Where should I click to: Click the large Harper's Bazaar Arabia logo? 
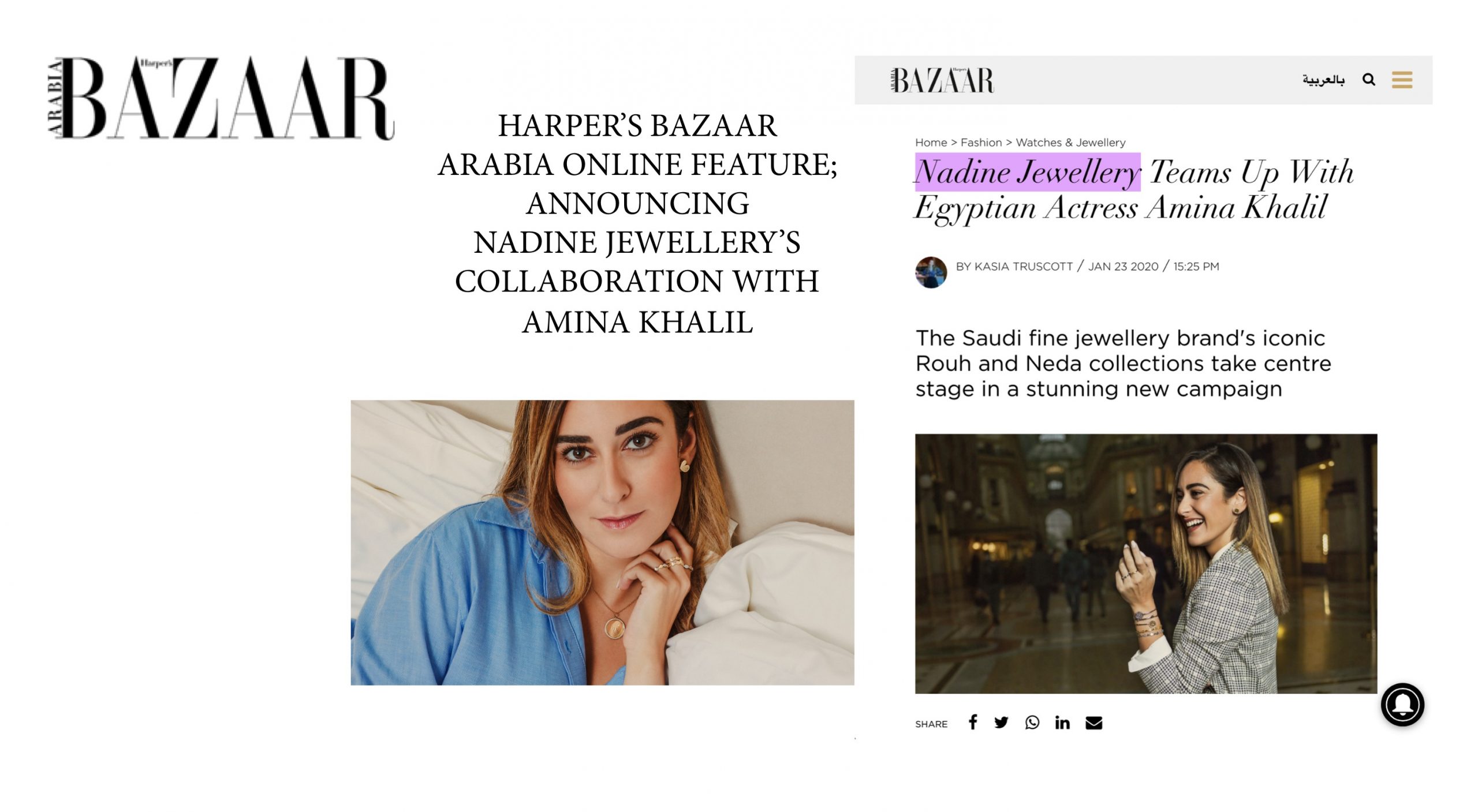(x=221, y=98)
